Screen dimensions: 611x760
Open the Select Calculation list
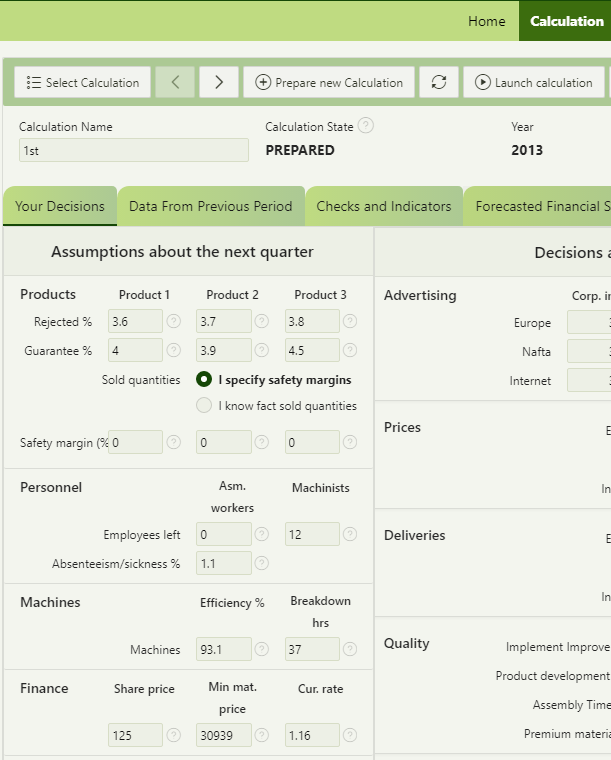pos(84,82)
